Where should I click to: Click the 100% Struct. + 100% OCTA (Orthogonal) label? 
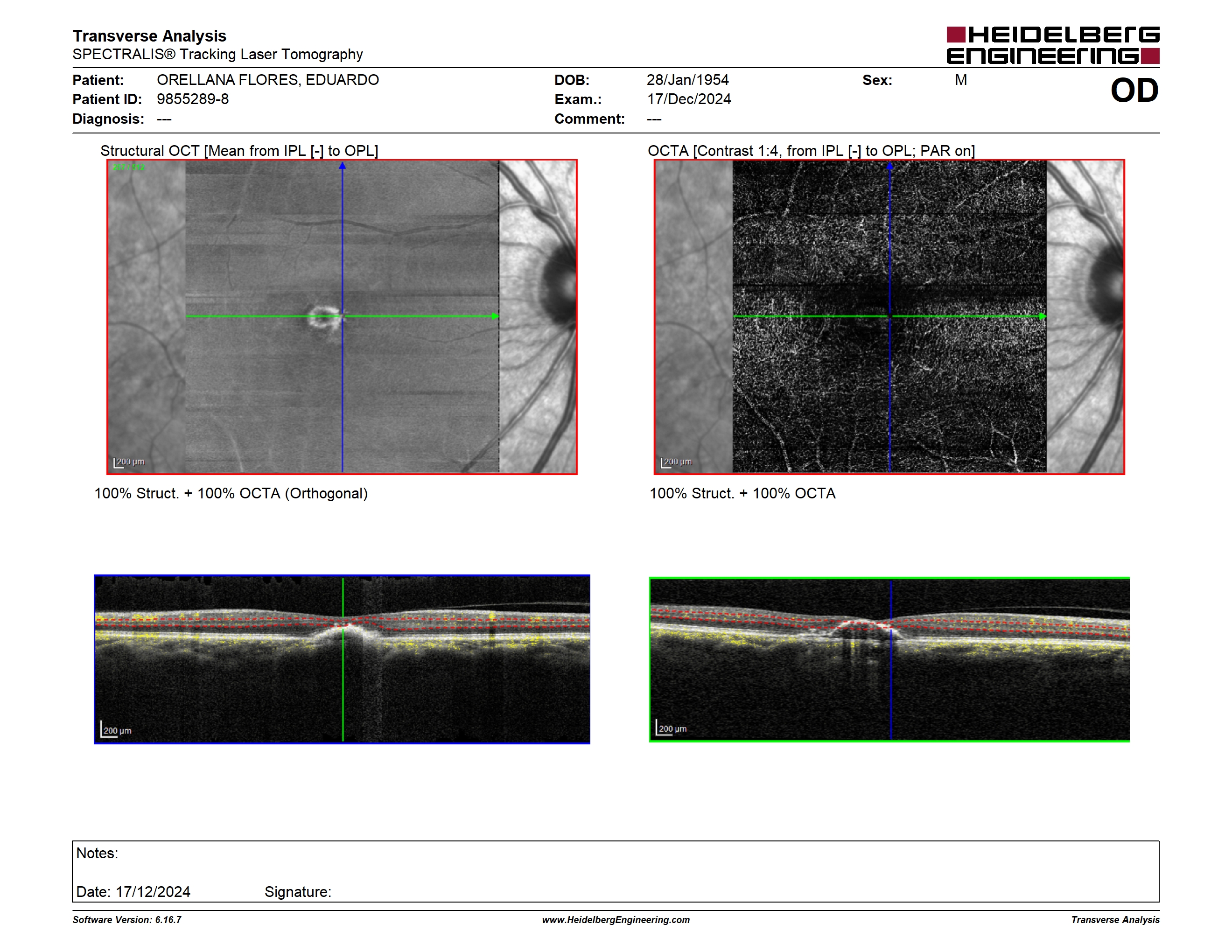coord(231,493)
